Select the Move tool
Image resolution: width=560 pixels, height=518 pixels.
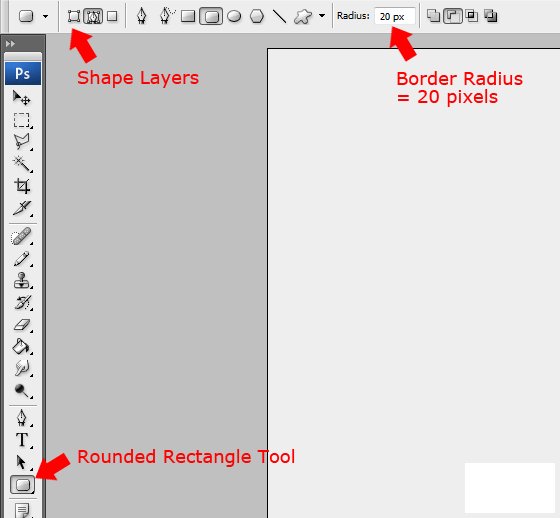coord(22,98)
